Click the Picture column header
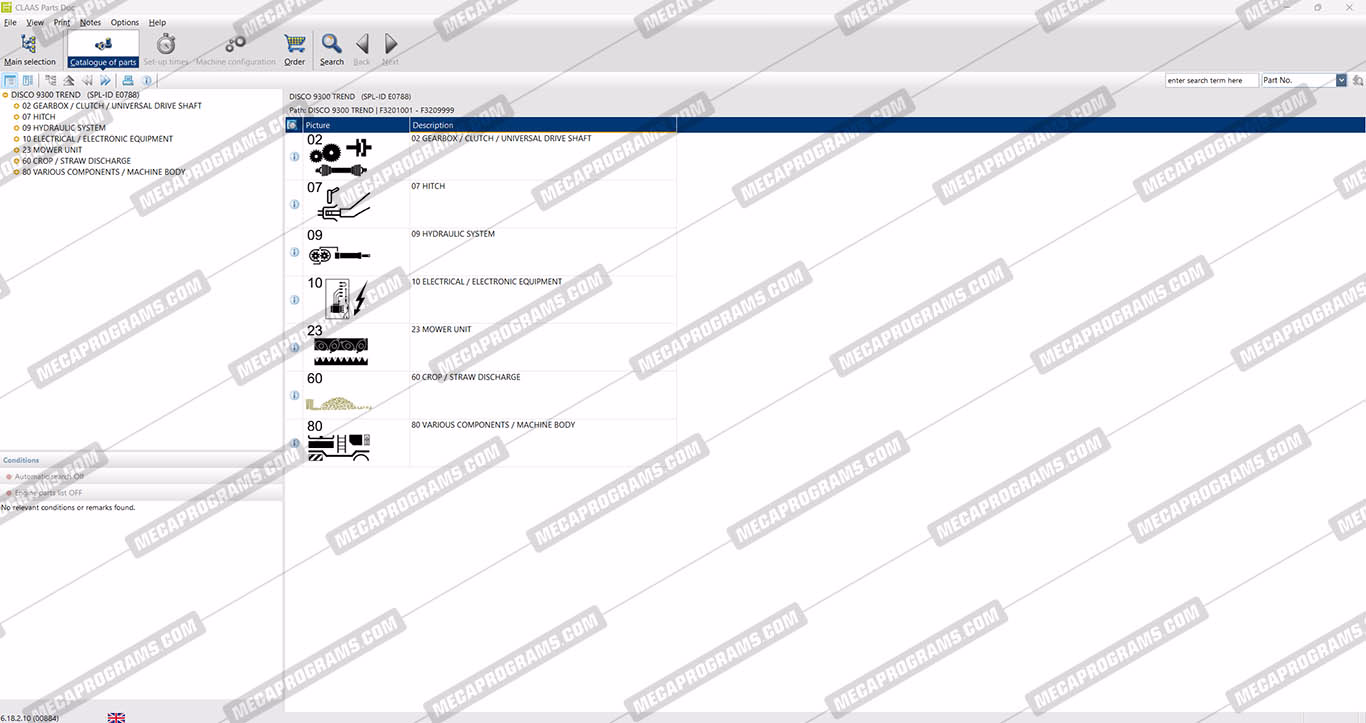This screenshot has height=723, width=1366. (x=357, y=125)
